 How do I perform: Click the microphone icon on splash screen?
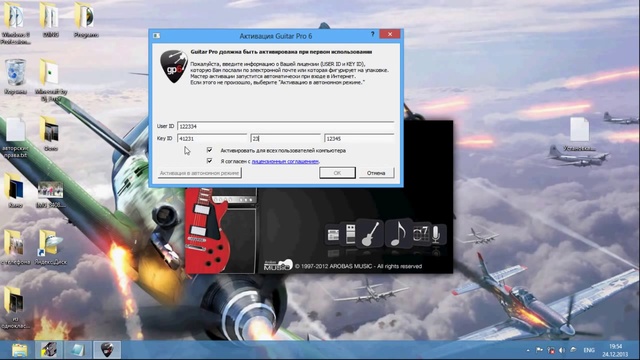436,234
